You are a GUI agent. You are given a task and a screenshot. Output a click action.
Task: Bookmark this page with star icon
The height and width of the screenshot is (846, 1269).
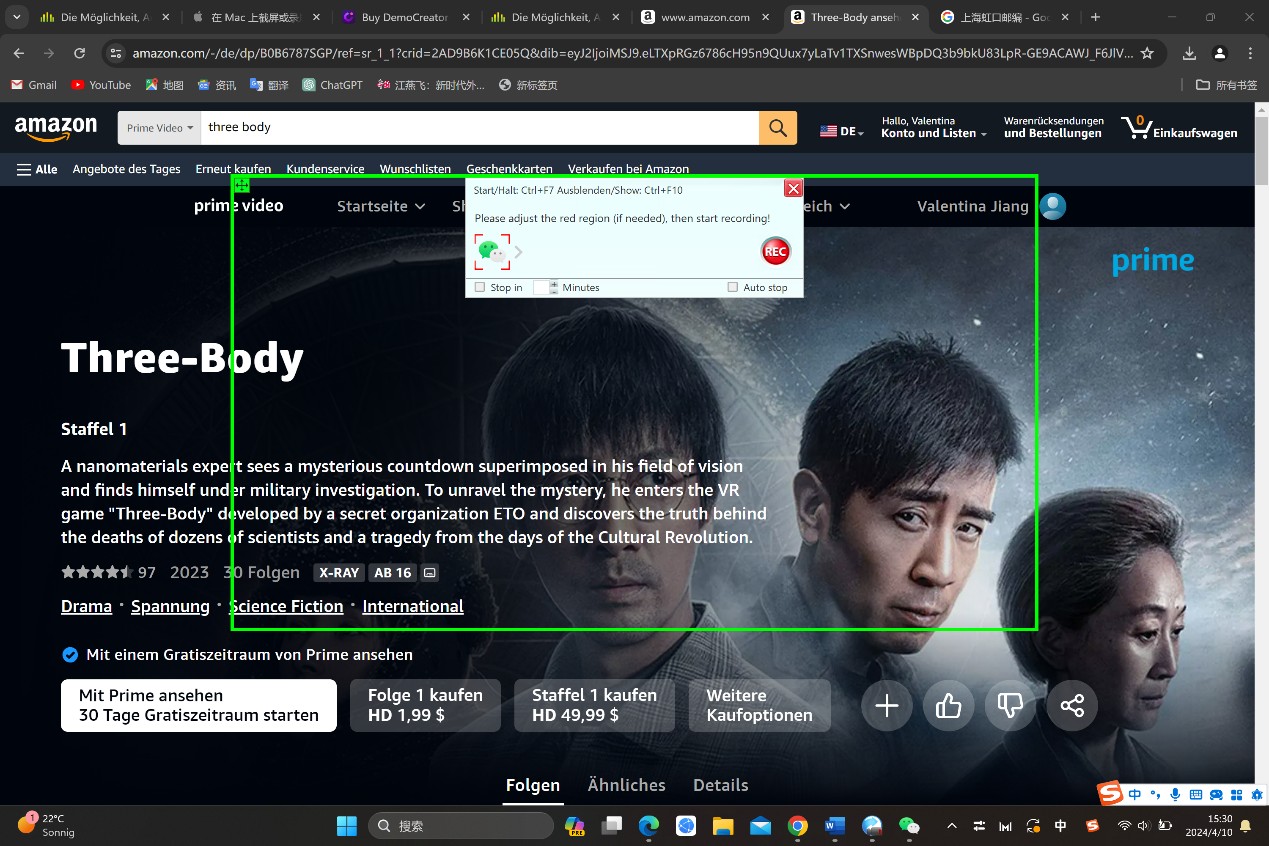[1147, 53]
